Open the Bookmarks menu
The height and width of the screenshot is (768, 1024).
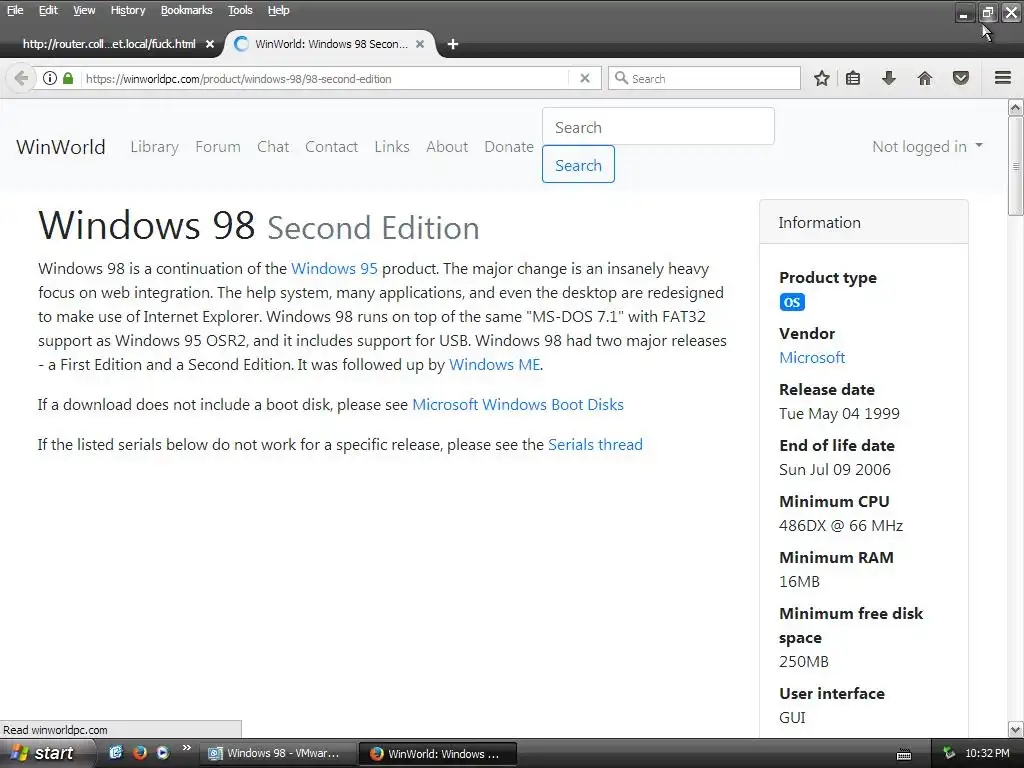pos(186,10)
